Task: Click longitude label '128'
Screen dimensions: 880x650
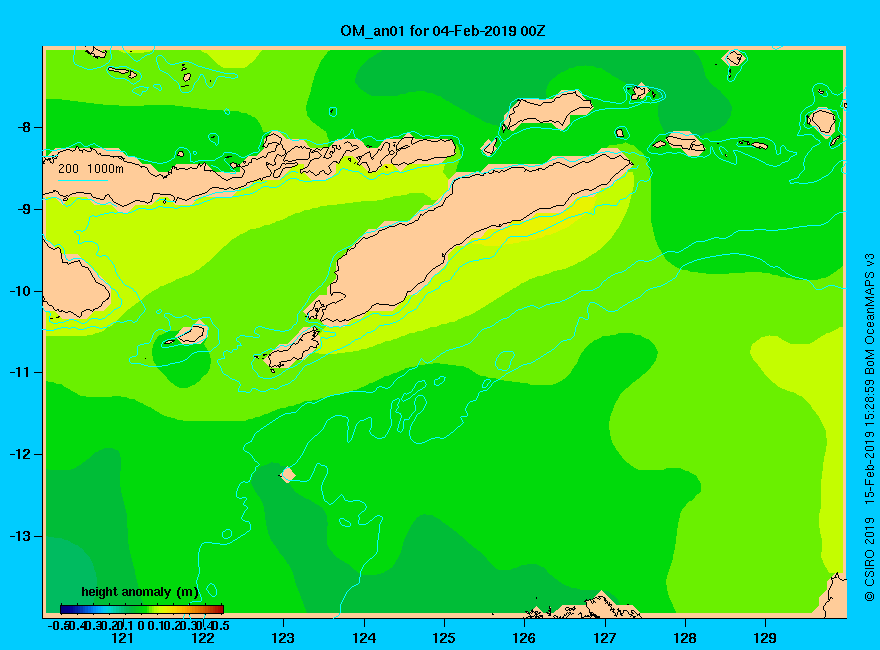Action: coord(685,638)
